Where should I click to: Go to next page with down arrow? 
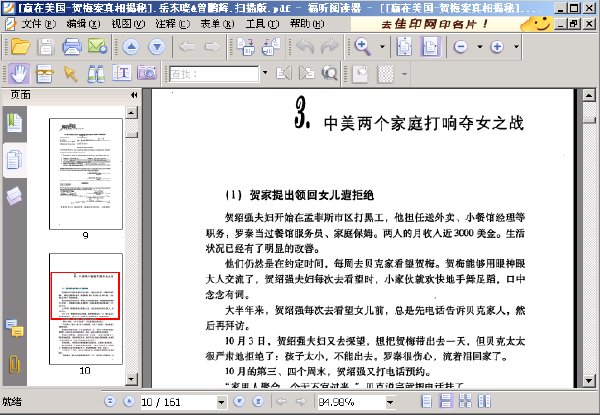point(157,47)
